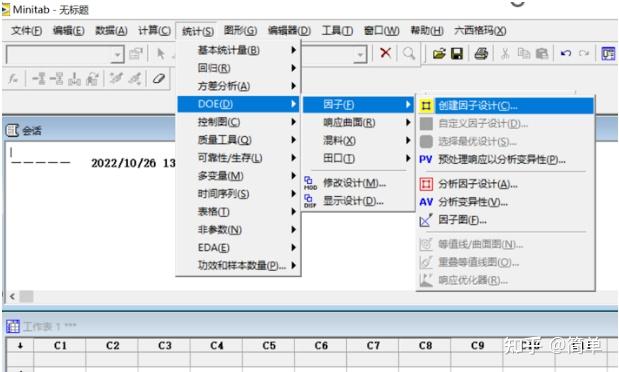
Task: Select worksheet column header C1
Action: coord(60,346)
